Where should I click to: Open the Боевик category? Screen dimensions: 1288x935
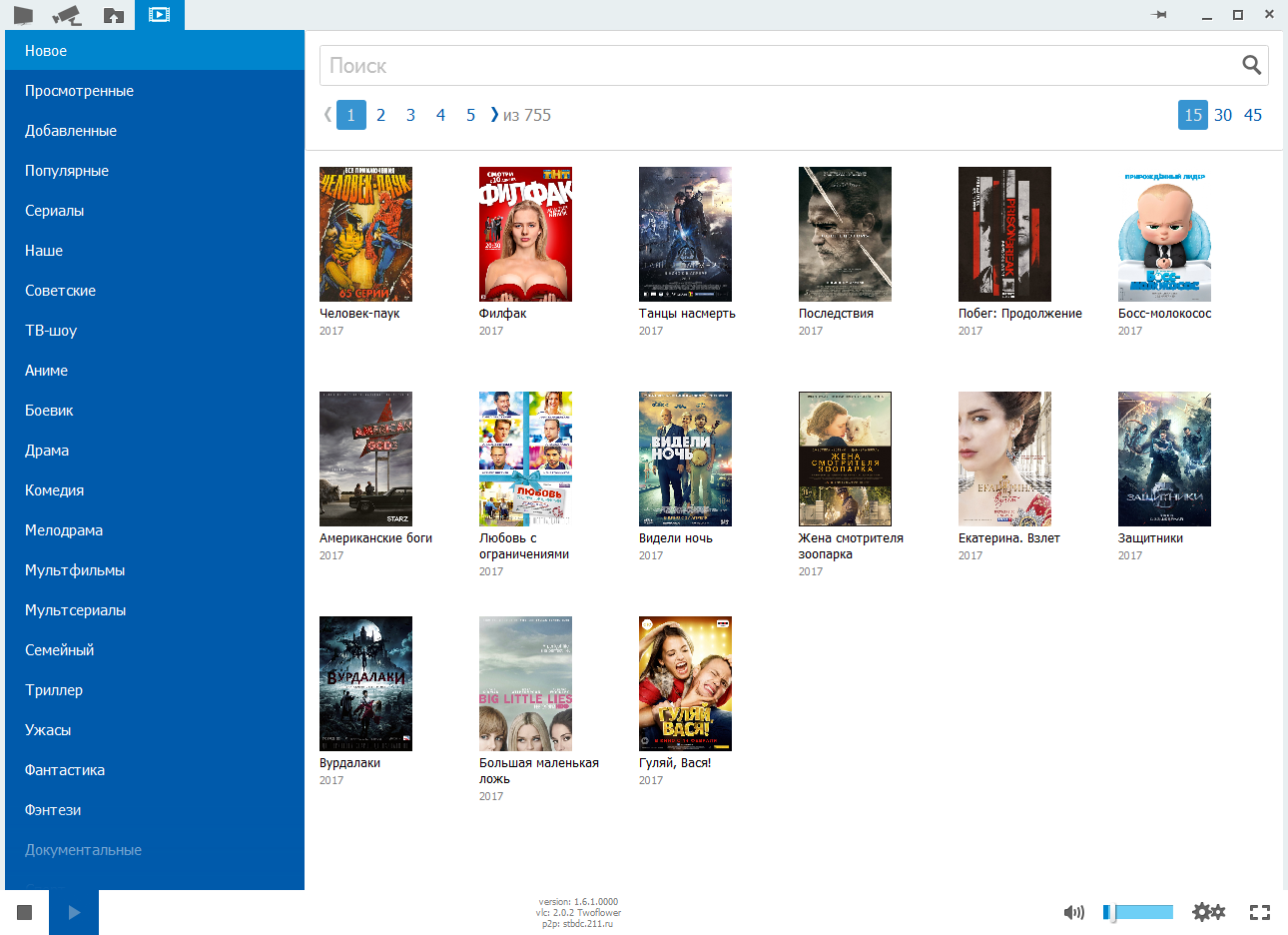(x=155, y=410)
